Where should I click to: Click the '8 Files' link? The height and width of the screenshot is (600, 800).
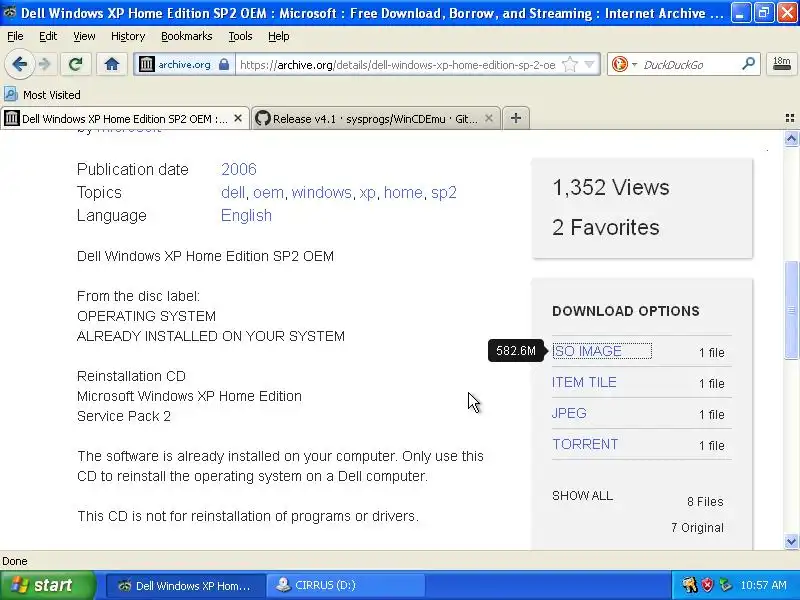click(705, 502)
